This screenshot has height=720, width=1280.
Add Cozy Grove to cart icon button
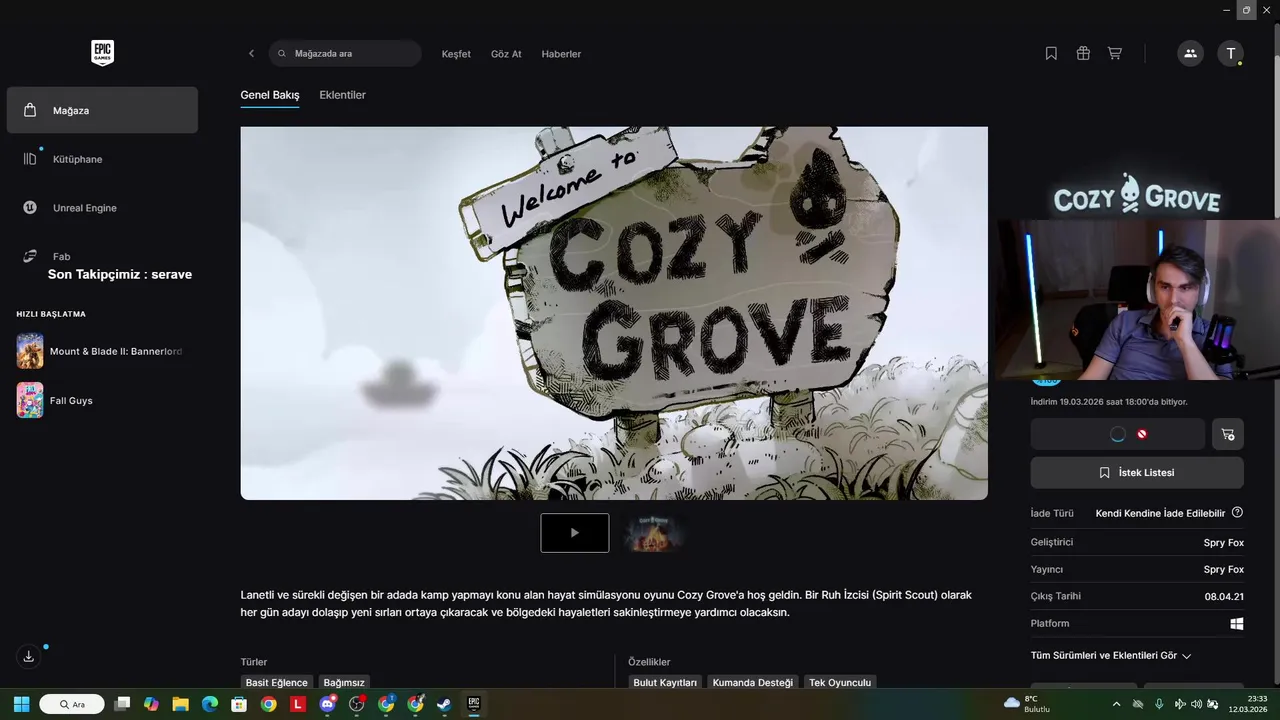1228,434
